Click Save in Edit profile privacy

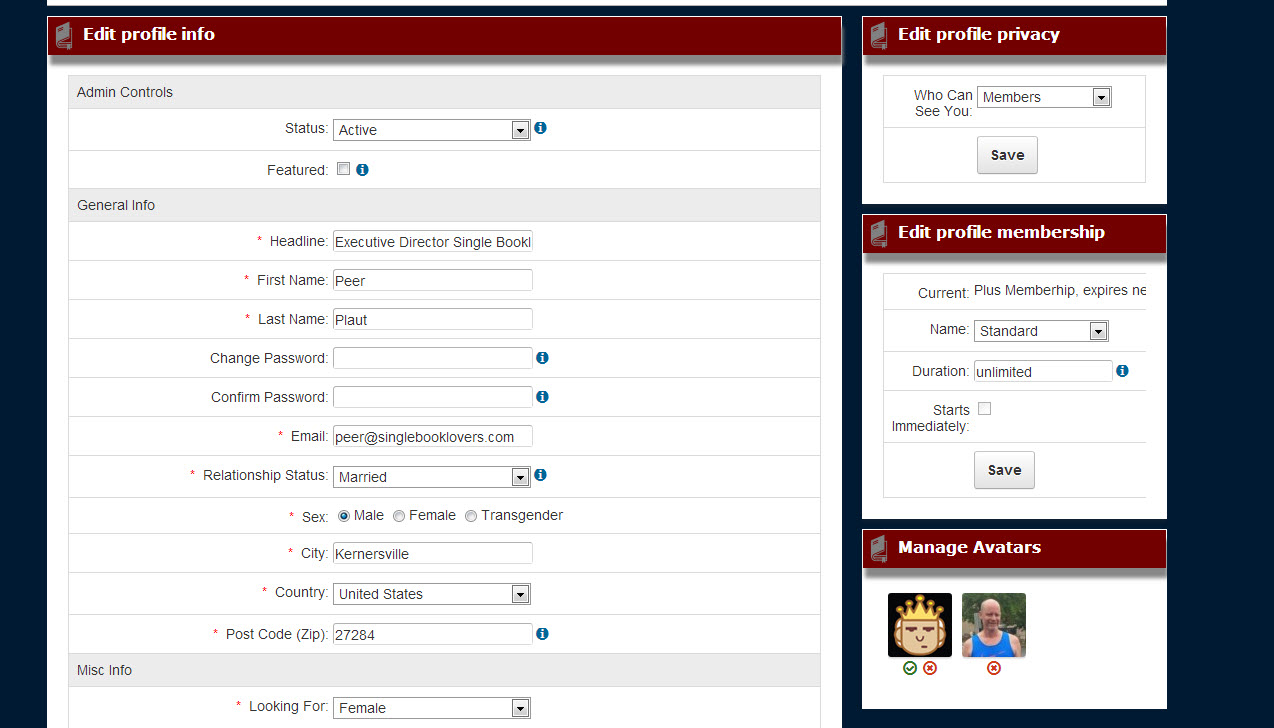(1007, 155)
